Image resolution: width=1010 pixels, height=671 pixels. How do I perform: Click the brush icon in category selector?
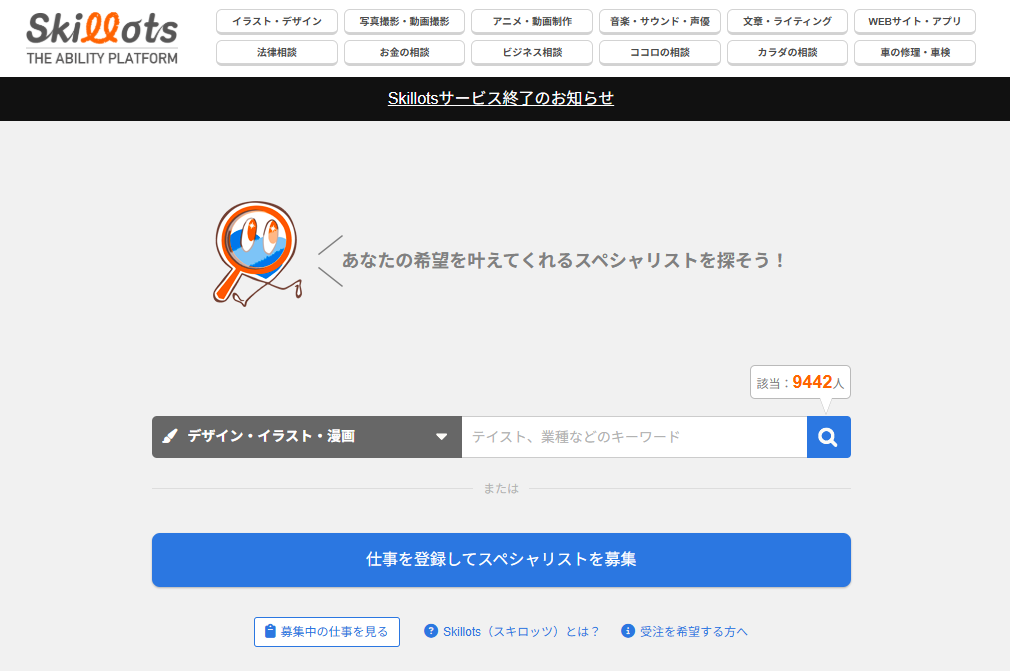click(170, 437)
